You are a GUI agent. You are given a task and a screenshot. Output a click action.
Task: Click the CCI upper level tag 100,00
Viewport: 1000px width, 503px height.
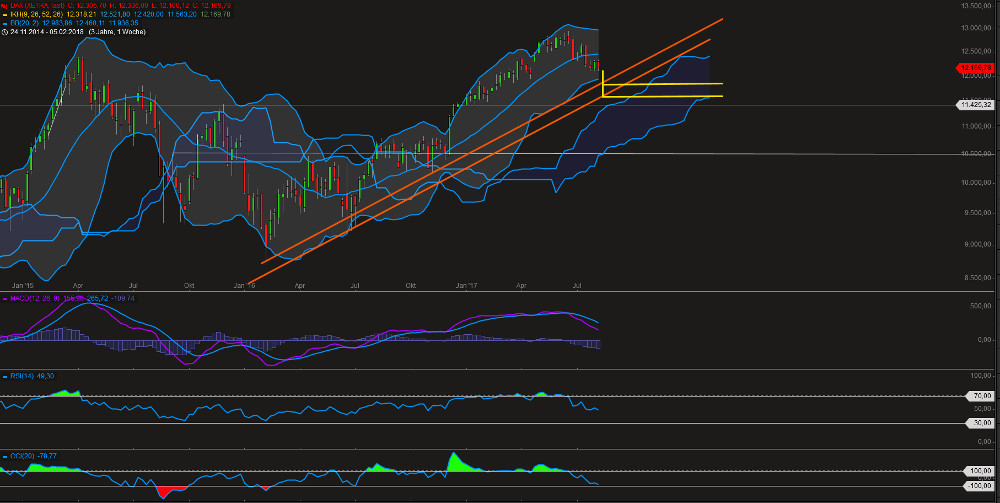click(x=981, y=471)
